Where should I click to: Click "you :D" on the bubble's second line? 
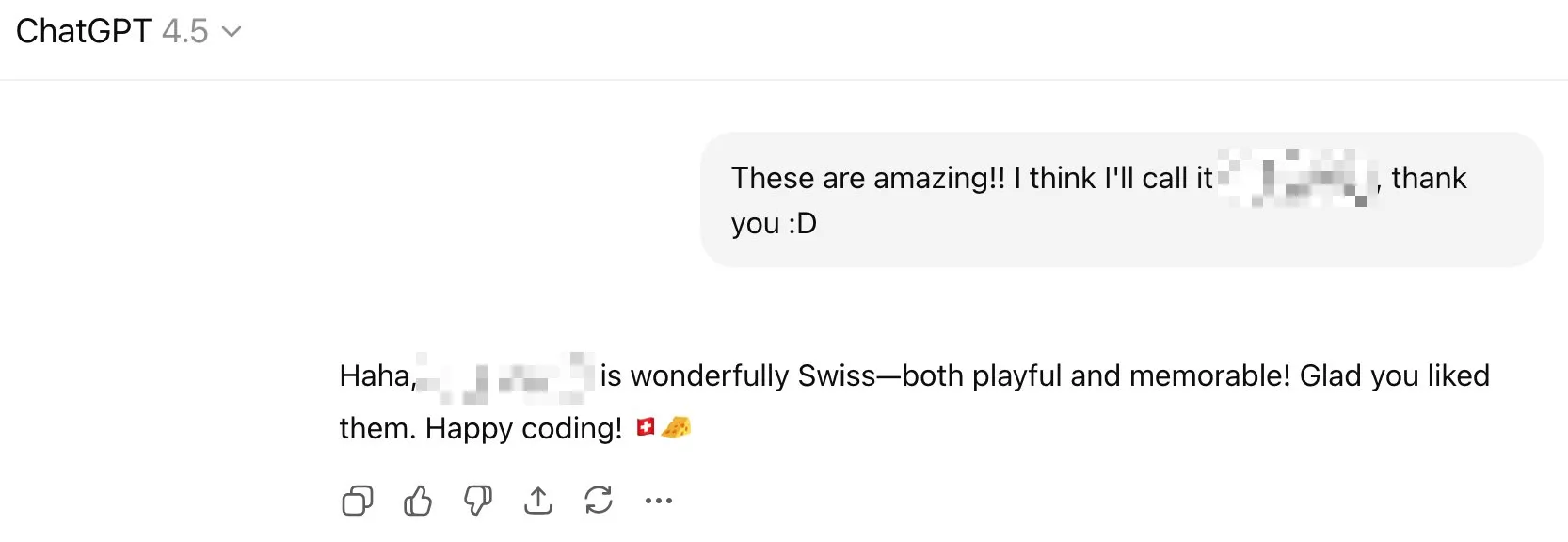[774, 224]
